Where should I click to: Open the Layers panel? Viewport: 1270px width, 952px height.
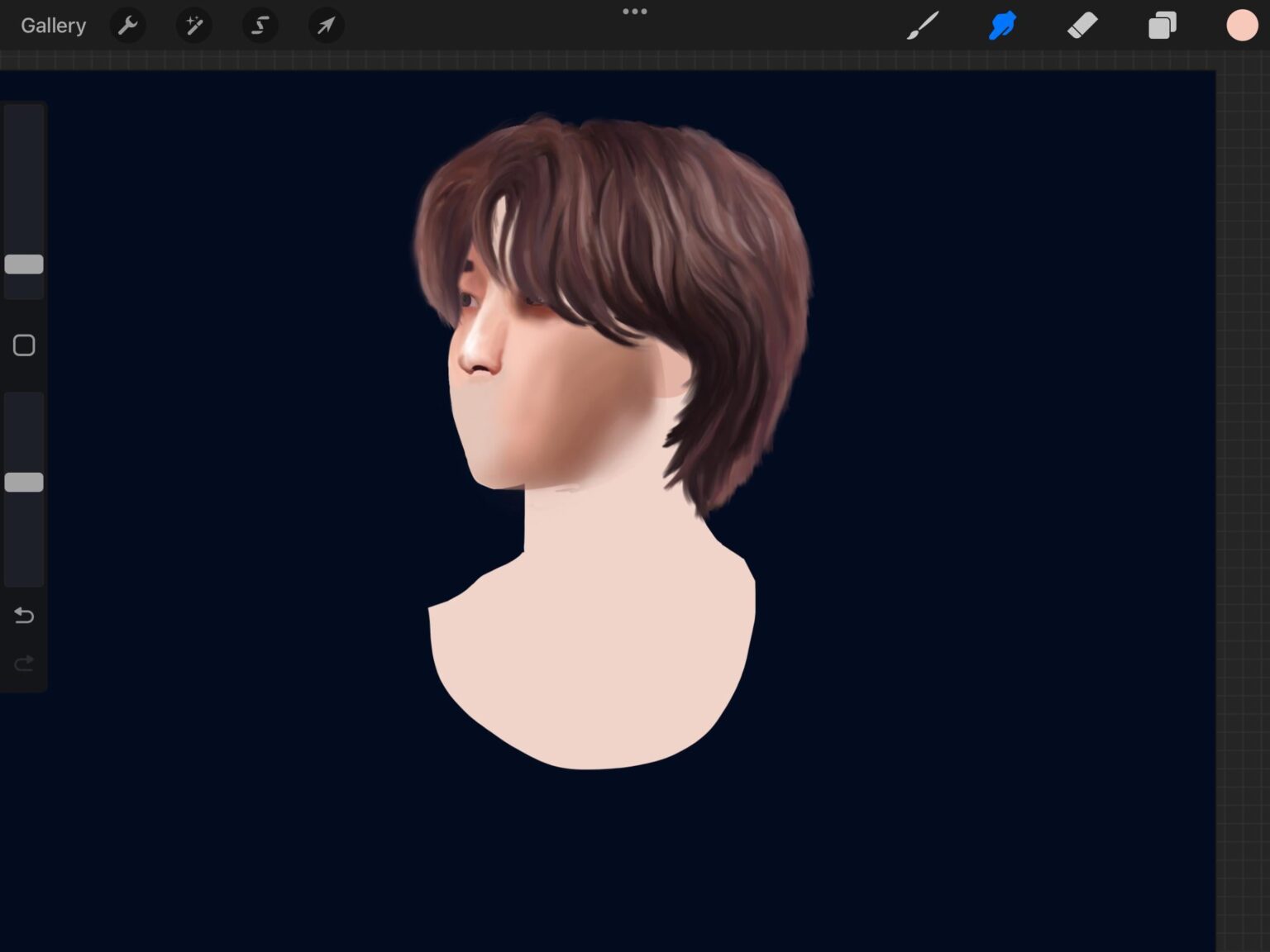tap(1162, 26)
